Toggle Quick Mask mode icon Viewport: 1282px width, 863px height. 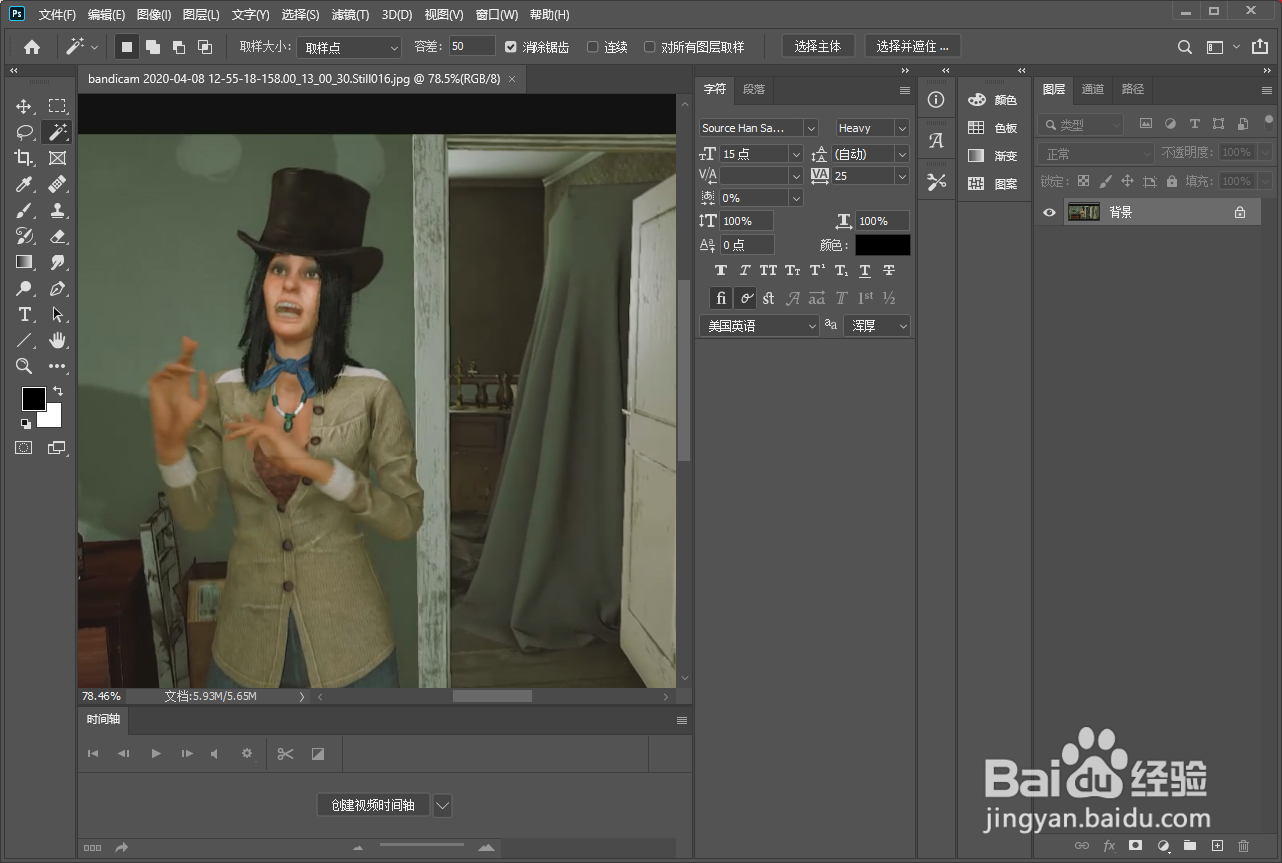pyautogui.click(x=24, y=448)
